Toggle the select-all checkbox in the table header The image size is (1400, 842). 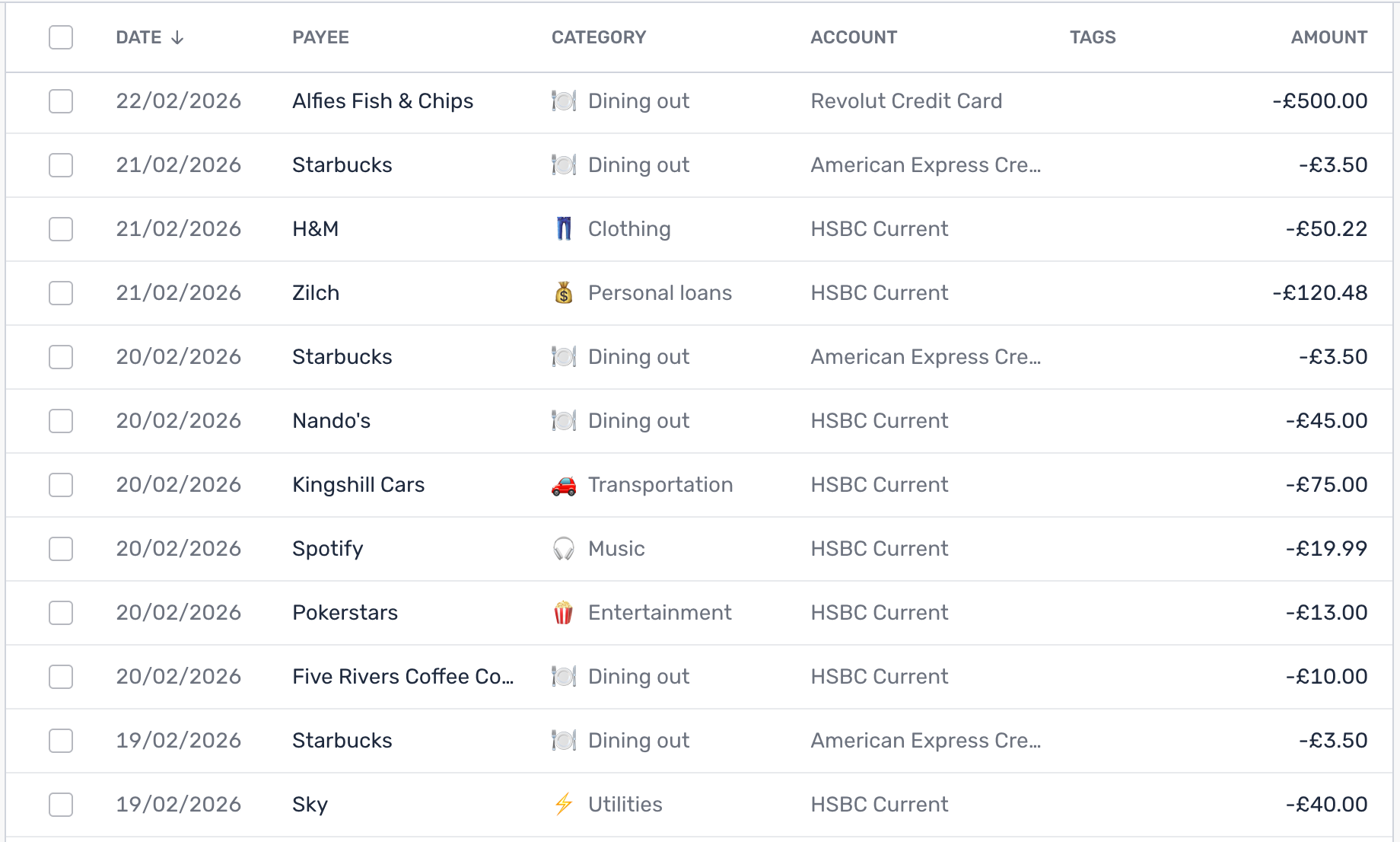pos(61,37)
